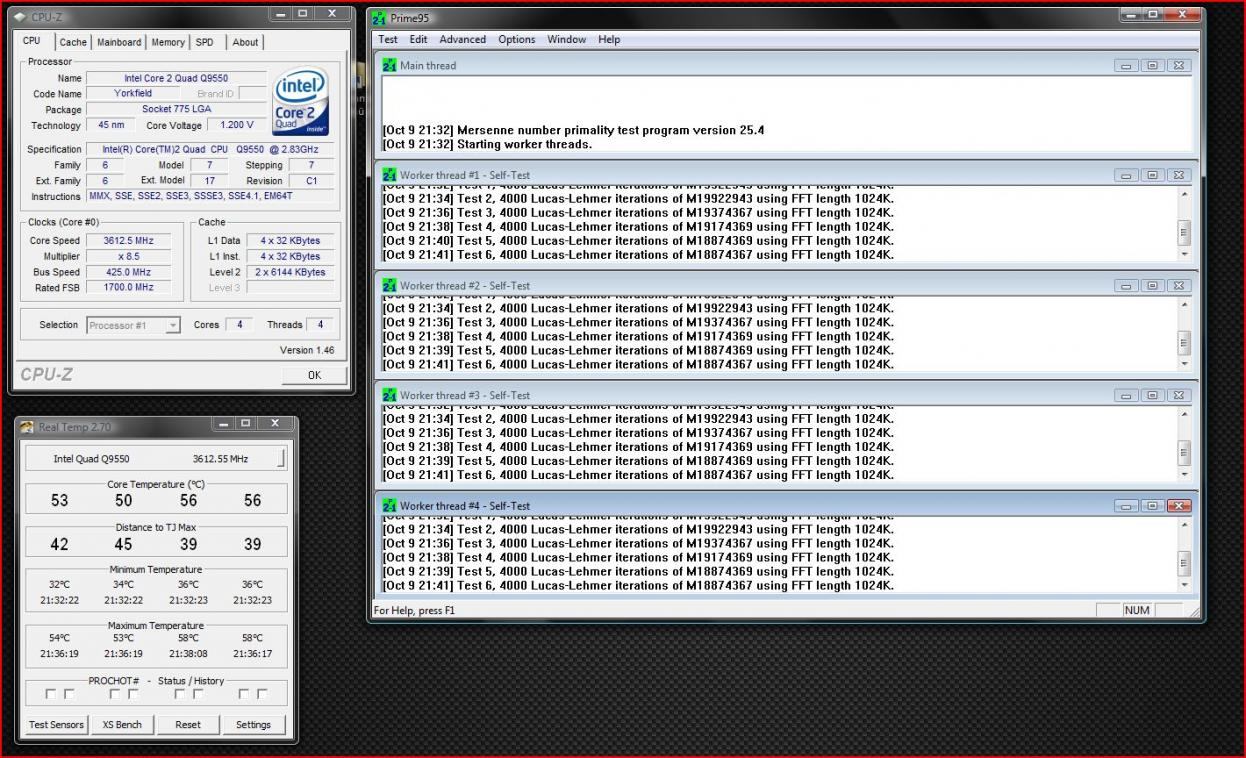Click the Worker thread #4 window icon

point(389,506)
